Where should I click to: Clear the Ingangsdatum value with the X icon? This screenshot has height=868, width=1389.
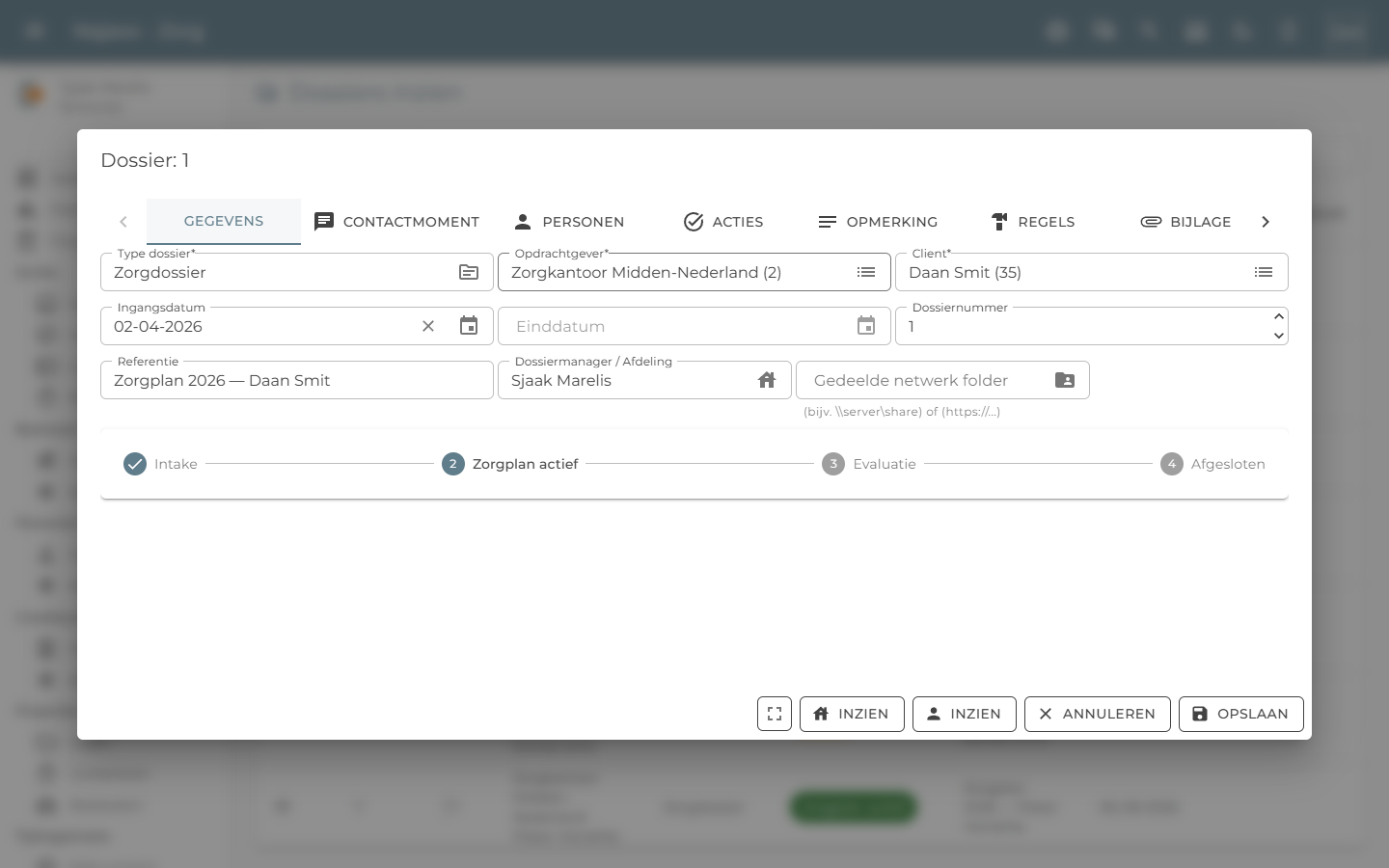coord(428,326)
